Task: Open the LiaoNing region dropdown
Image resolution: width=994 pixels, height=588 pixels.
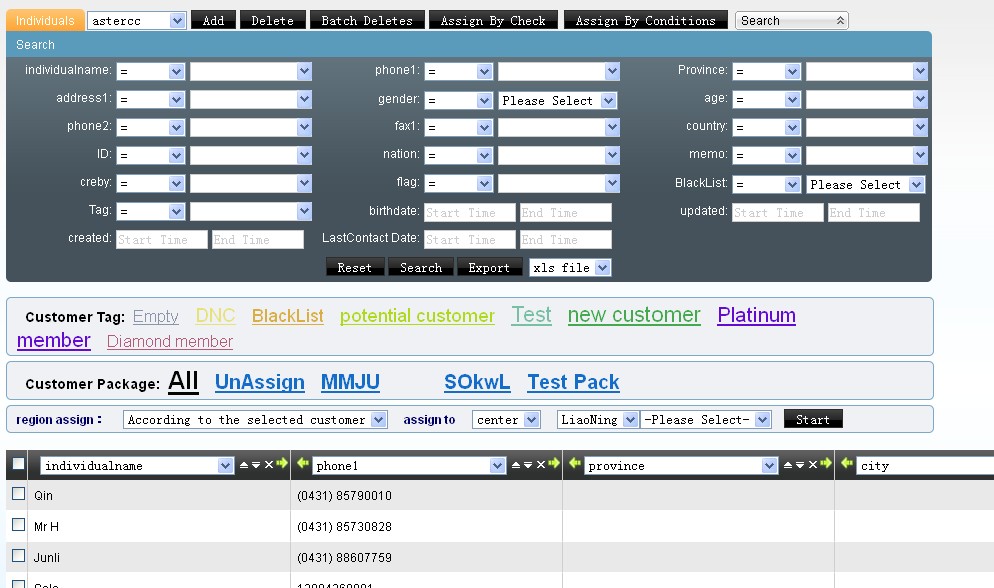Action: click(597, 420)
